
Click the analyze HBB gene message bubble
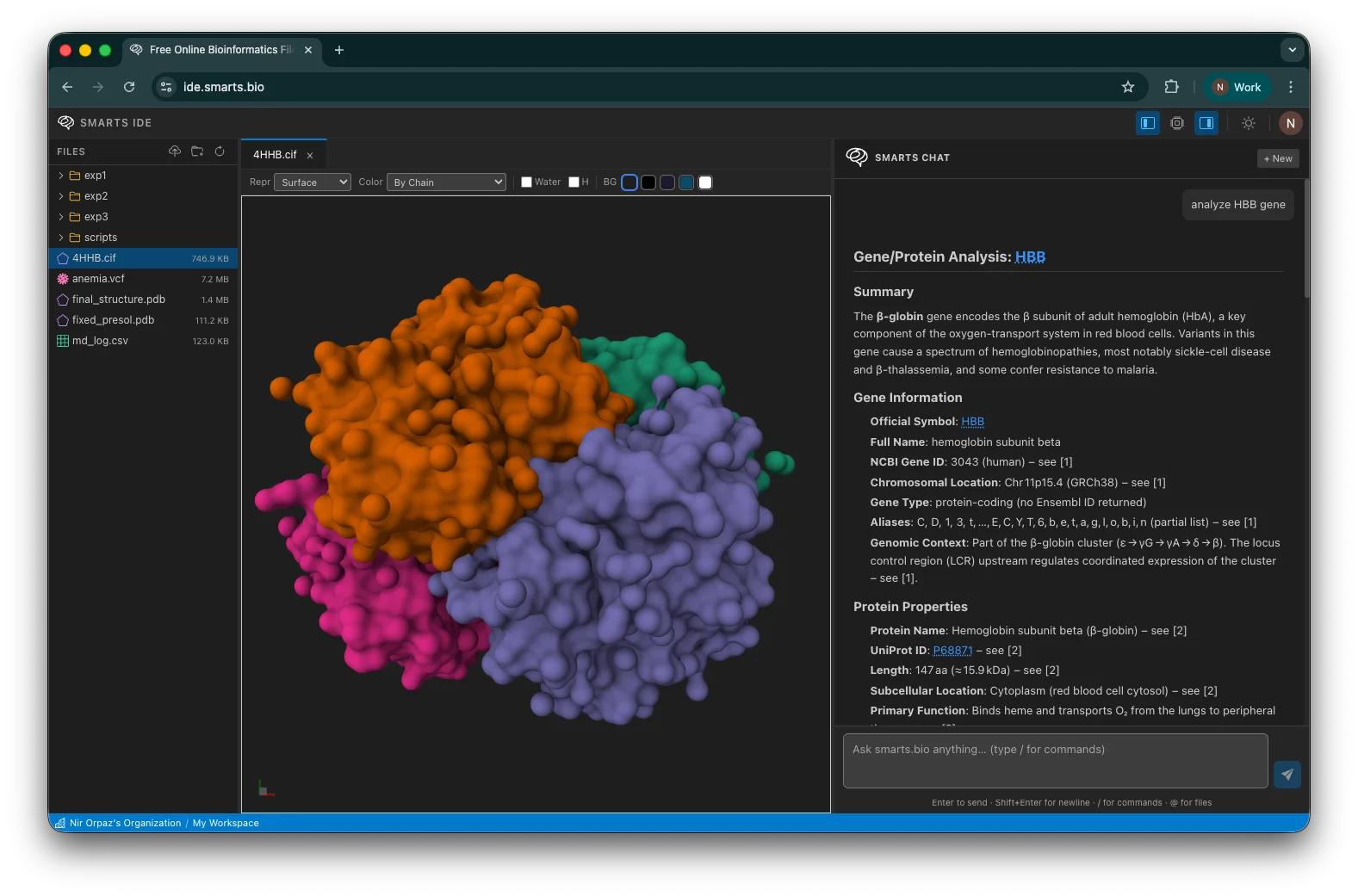coord(1237,205)
